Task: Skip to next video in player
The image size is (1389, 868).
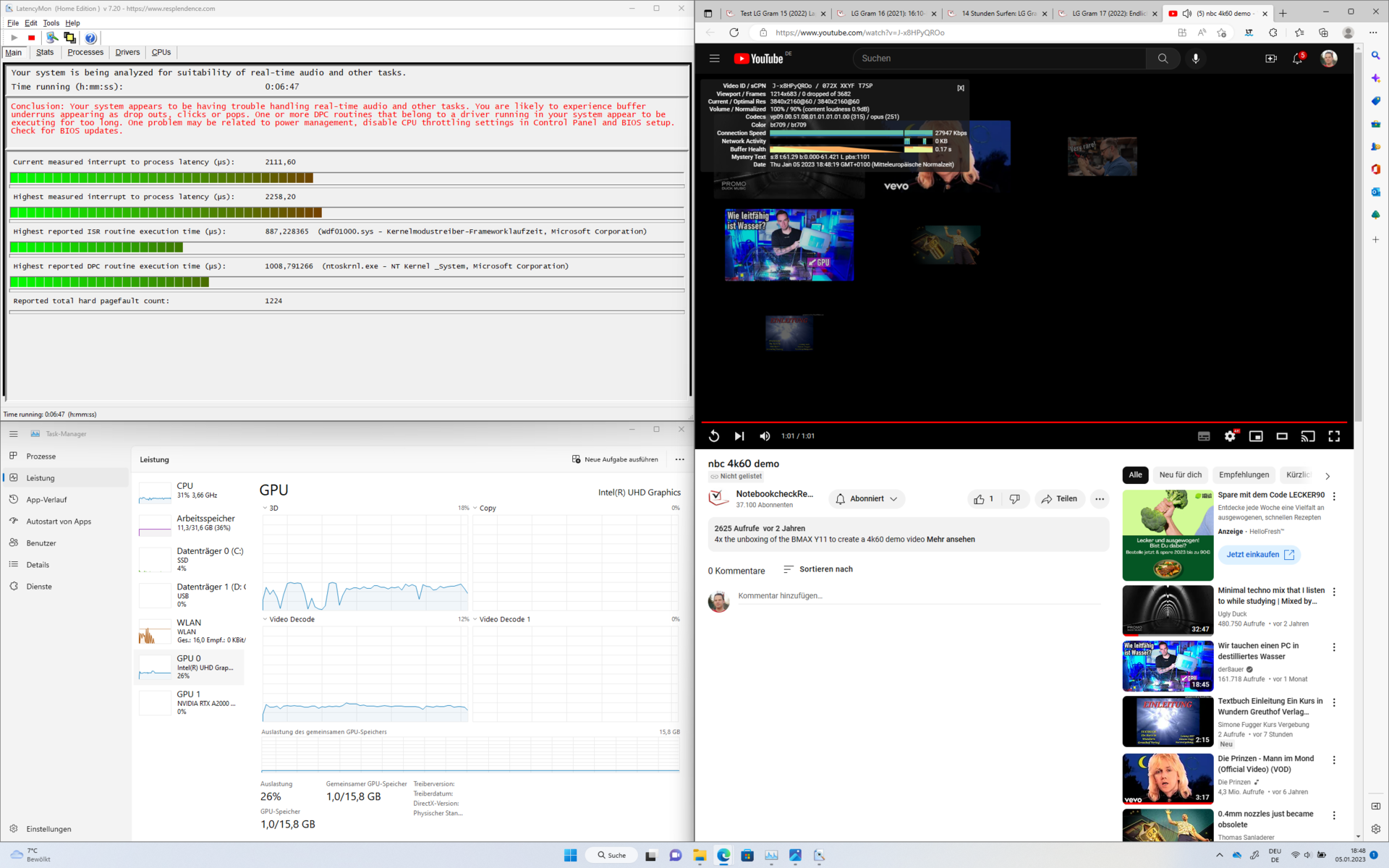Action: tap(739, 436)
